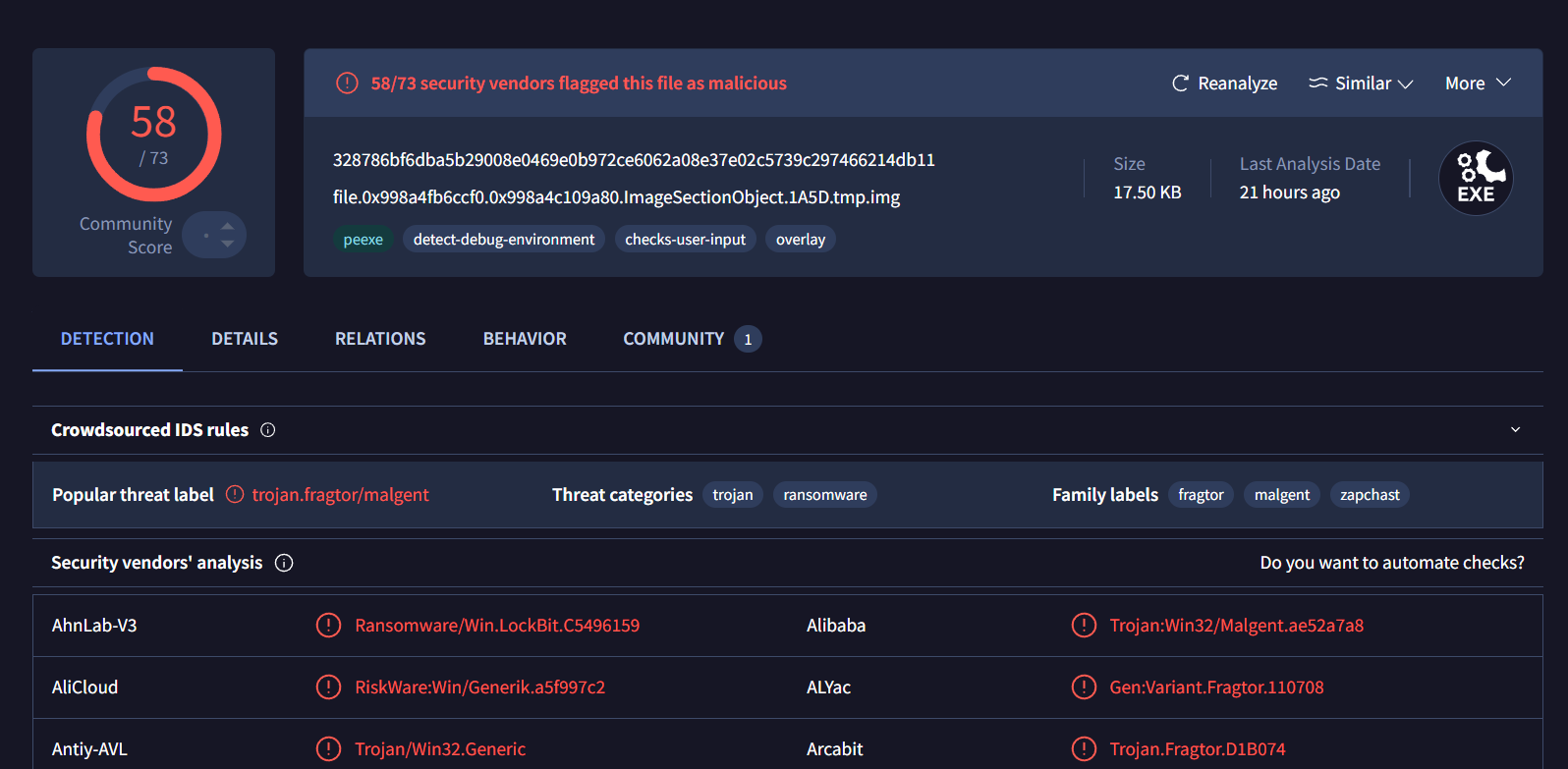Click the Alibaba vendor name
The height and width of the screenshot is (769, 1568).
[x=836, y=626]
